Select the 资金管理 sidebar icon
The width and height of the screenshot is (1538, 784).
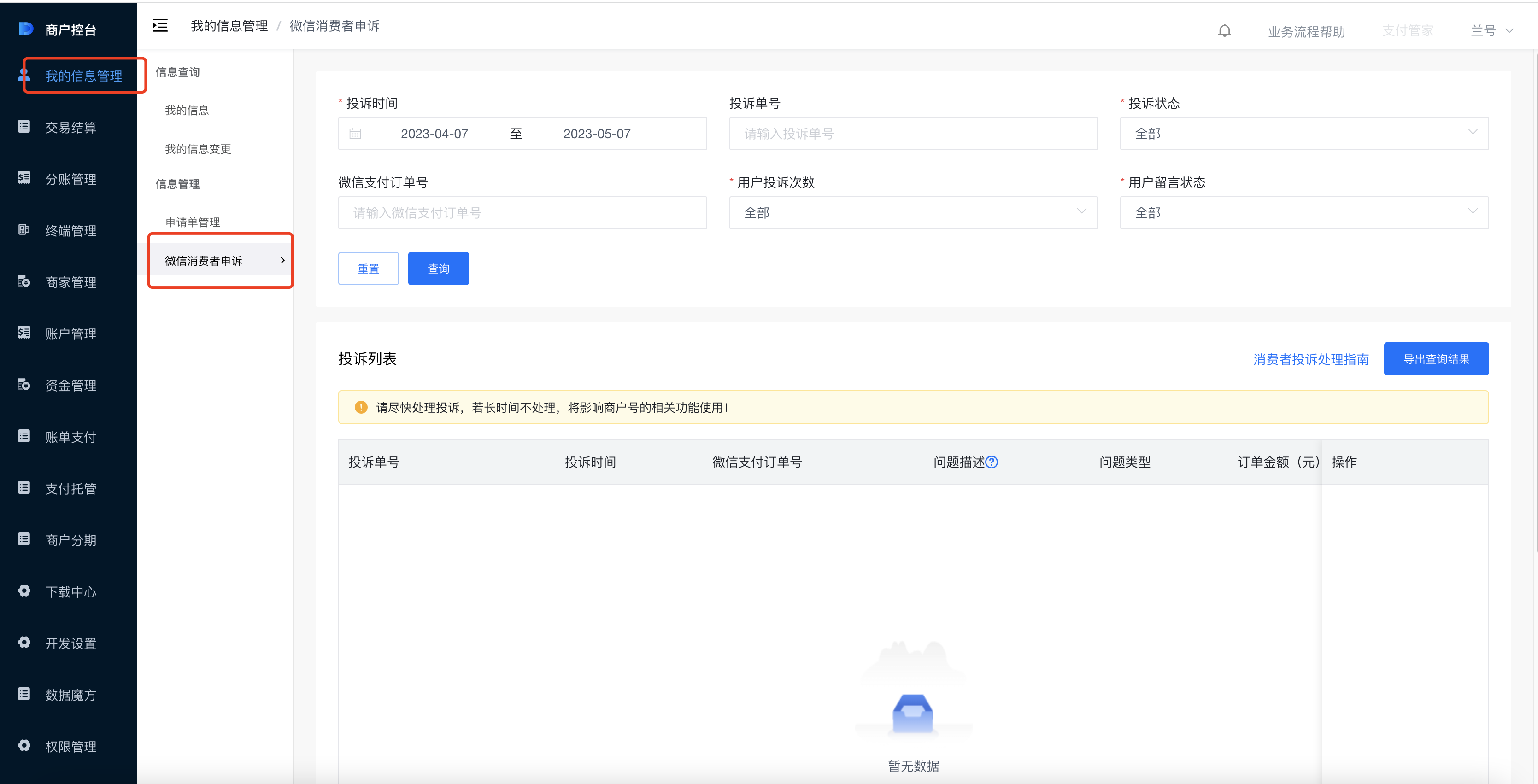coord(24,384)
